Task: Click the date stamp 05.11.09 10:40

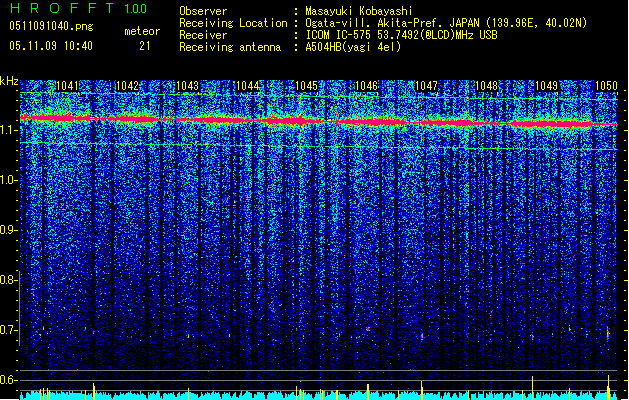Action: [x=51, y=46]
